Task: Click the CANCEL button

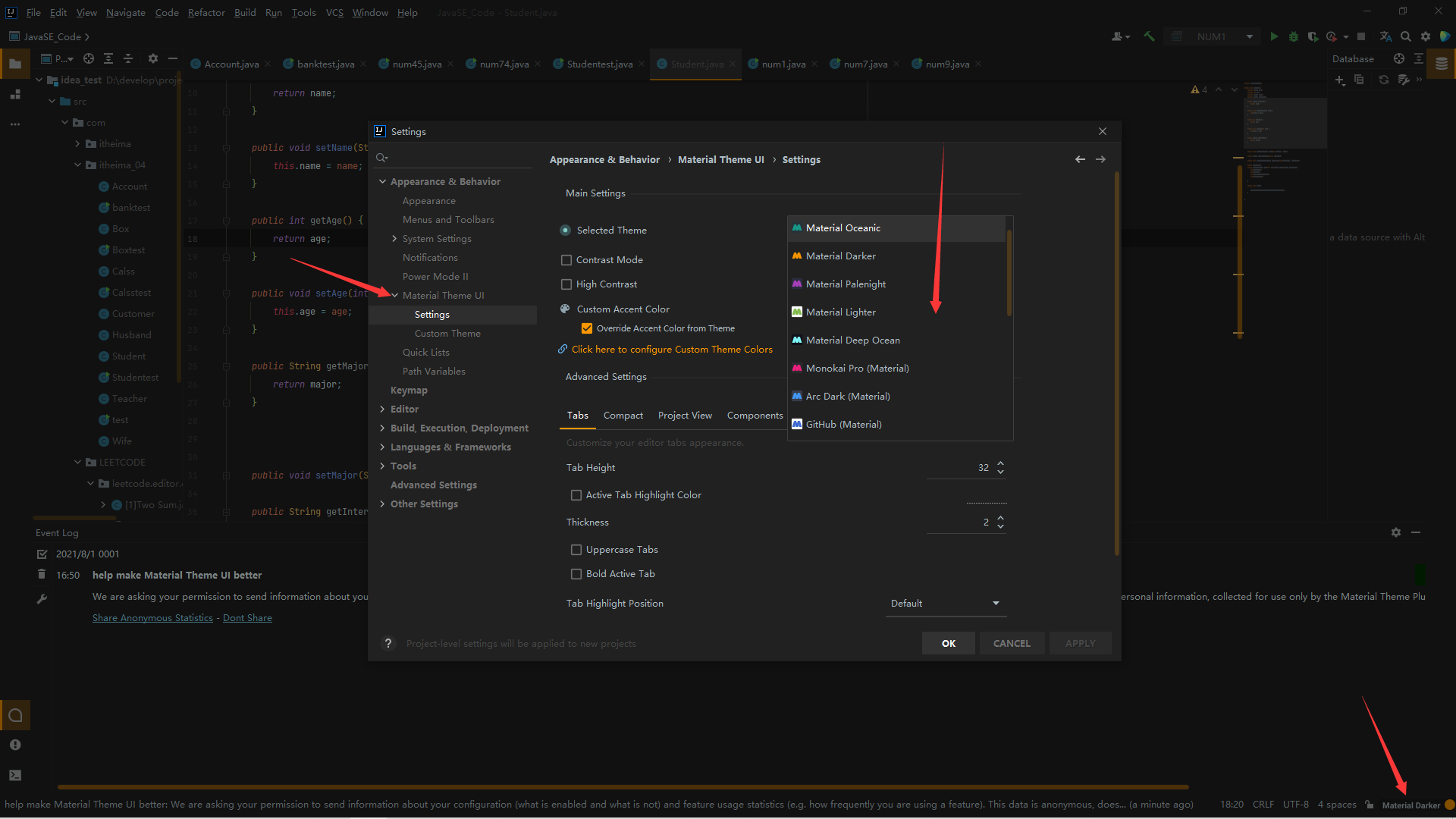Action: click(x=1012, y=643)
